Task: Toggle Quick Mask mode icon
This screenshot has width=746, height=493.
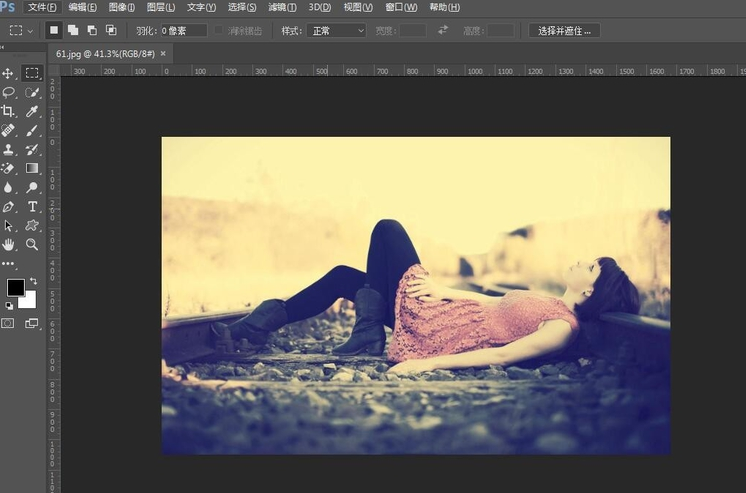Action: click(x=9, y=323)
